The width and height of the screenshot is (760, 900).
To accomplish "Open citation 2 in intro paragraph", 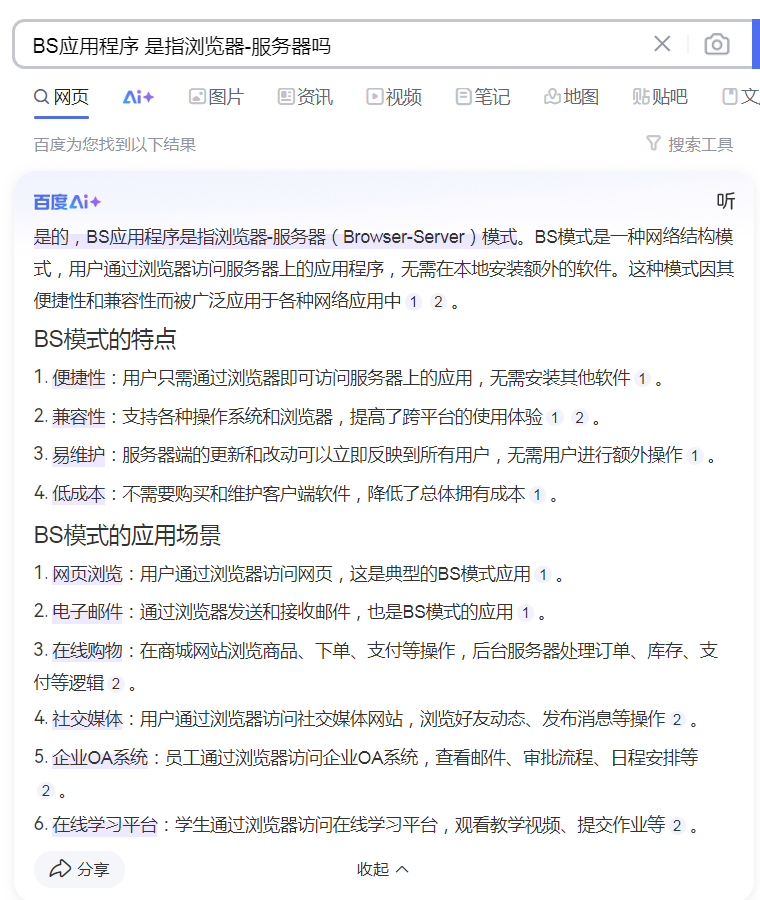I will (438, 302).
